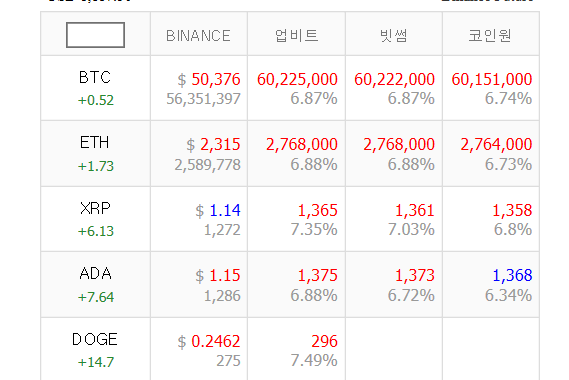The image size is (569, 380).
Task: Click Binance DOGE price $ 0.2462
Action: (x=209, y=342)
